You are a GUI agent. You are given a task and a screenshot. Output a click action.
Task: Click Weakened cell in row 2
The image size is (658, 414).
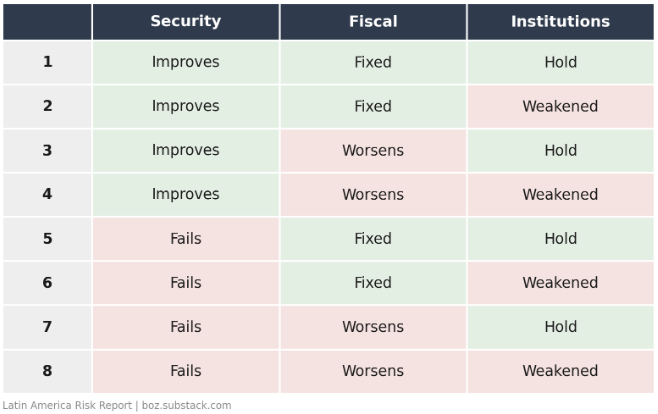coord(561,106)
